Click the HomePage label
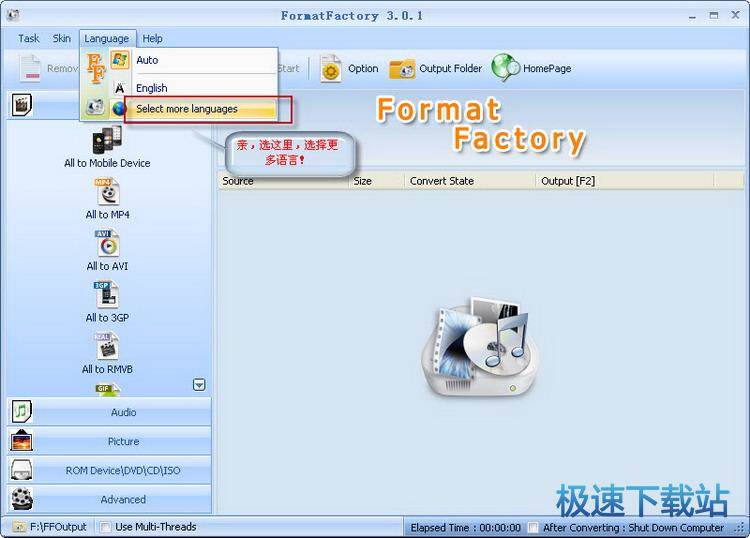750x538 pixels. click(x=547, y=68)
